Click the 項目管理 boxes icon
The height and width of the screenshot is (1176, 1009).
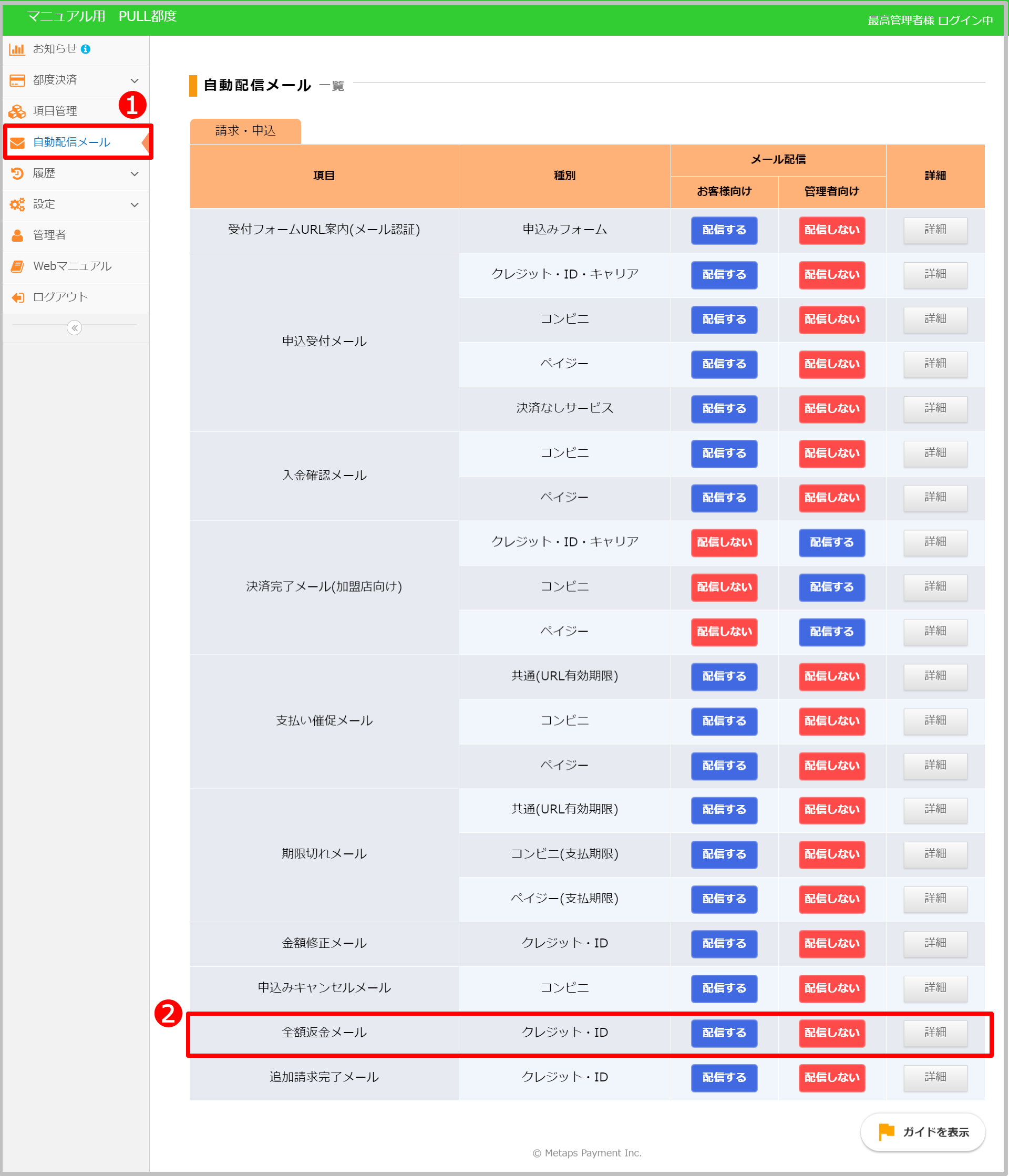(17, 111)
